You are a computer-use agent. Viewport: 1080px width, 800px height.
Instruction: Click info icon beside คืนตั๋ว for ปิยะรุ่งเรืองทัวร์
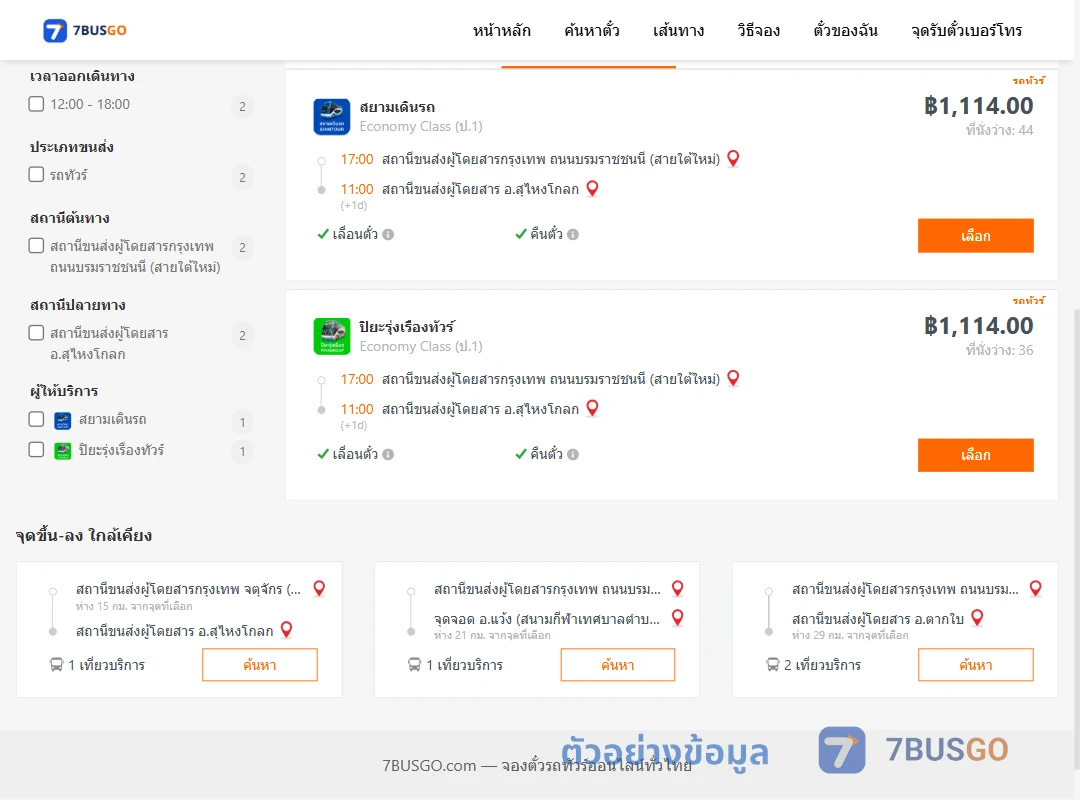point(573,454)
